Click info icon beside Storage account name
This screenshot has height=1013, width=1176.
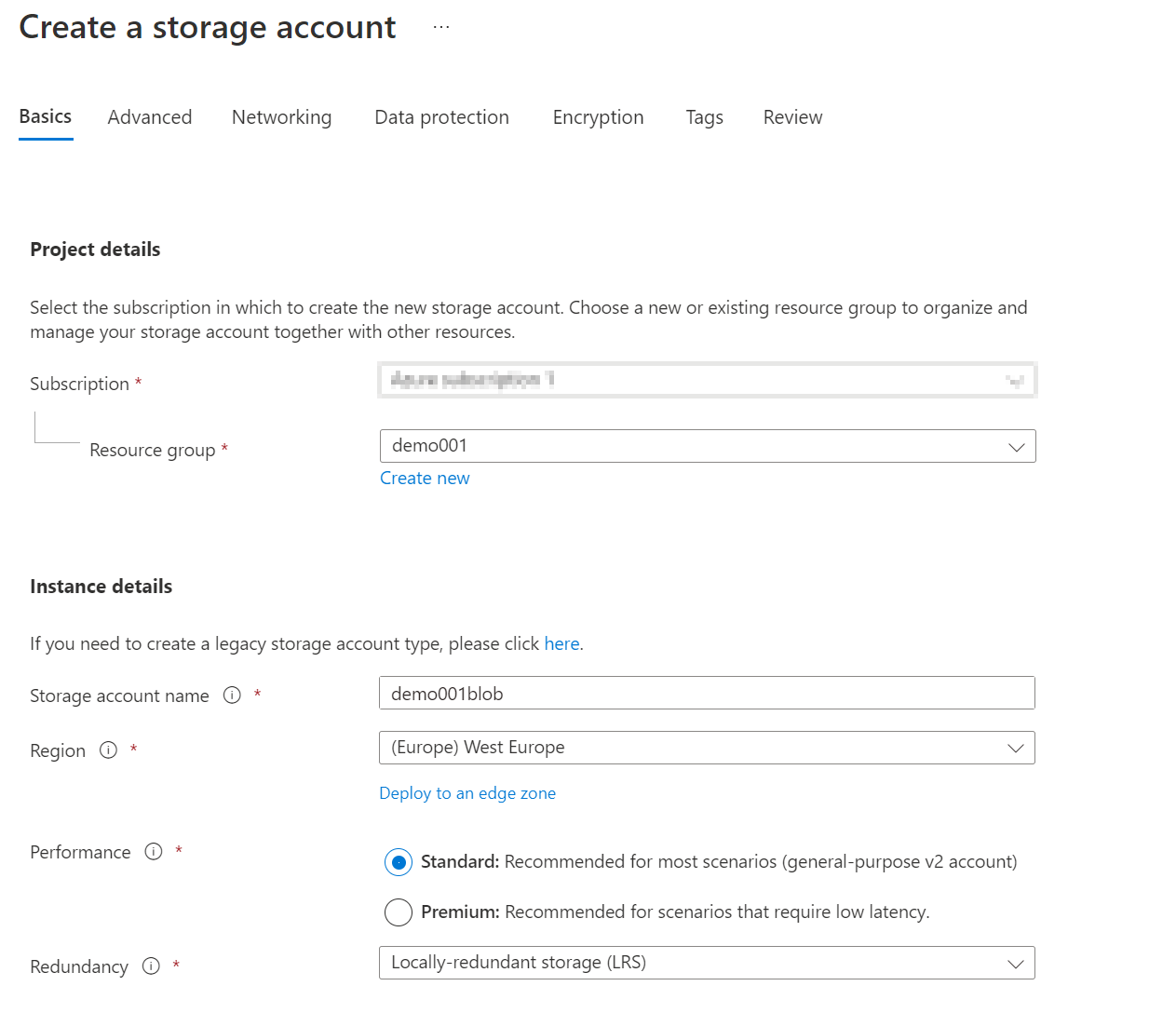(x=232, y=696)
